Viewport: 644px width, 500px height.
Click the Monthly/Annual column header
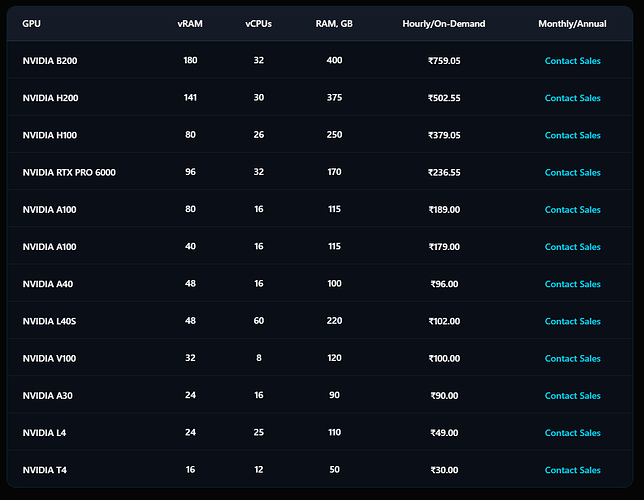click(572, 24)
